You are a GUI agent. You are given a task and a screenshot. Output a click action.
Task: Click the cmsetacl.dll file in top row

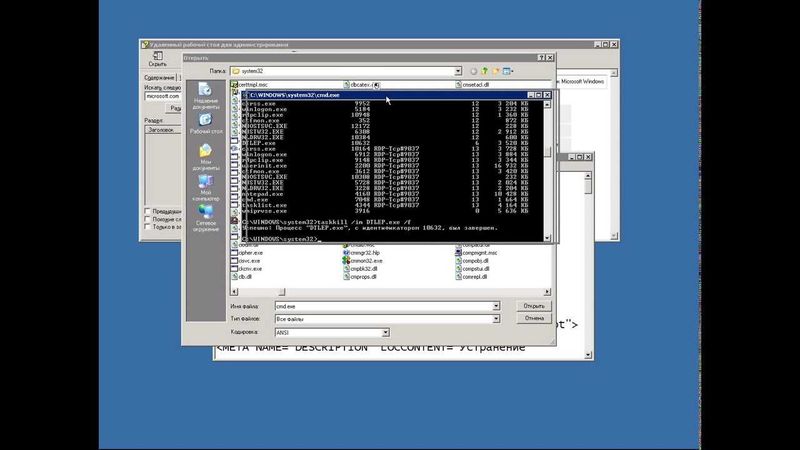coord(471,85)
